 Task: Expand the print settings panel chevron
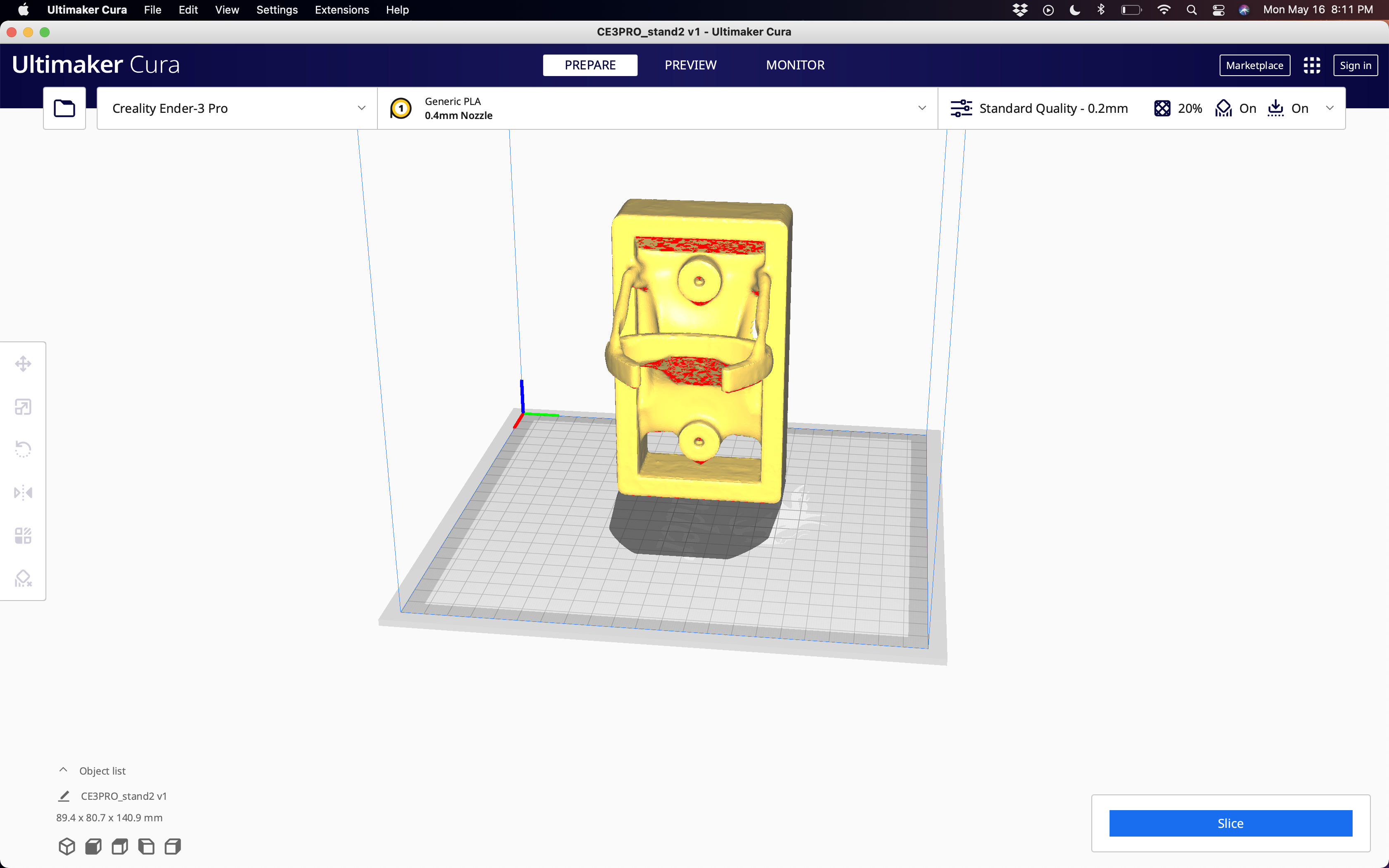(x=1330, y=108)
